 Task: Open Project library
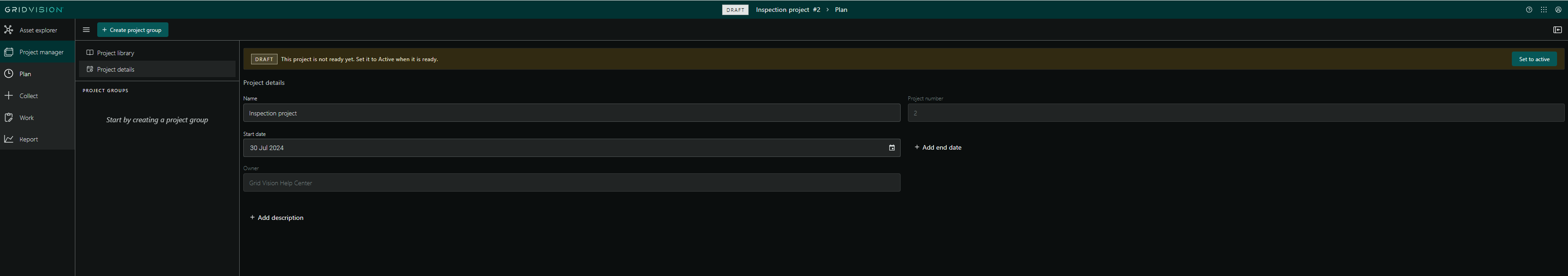pos(115,53)
